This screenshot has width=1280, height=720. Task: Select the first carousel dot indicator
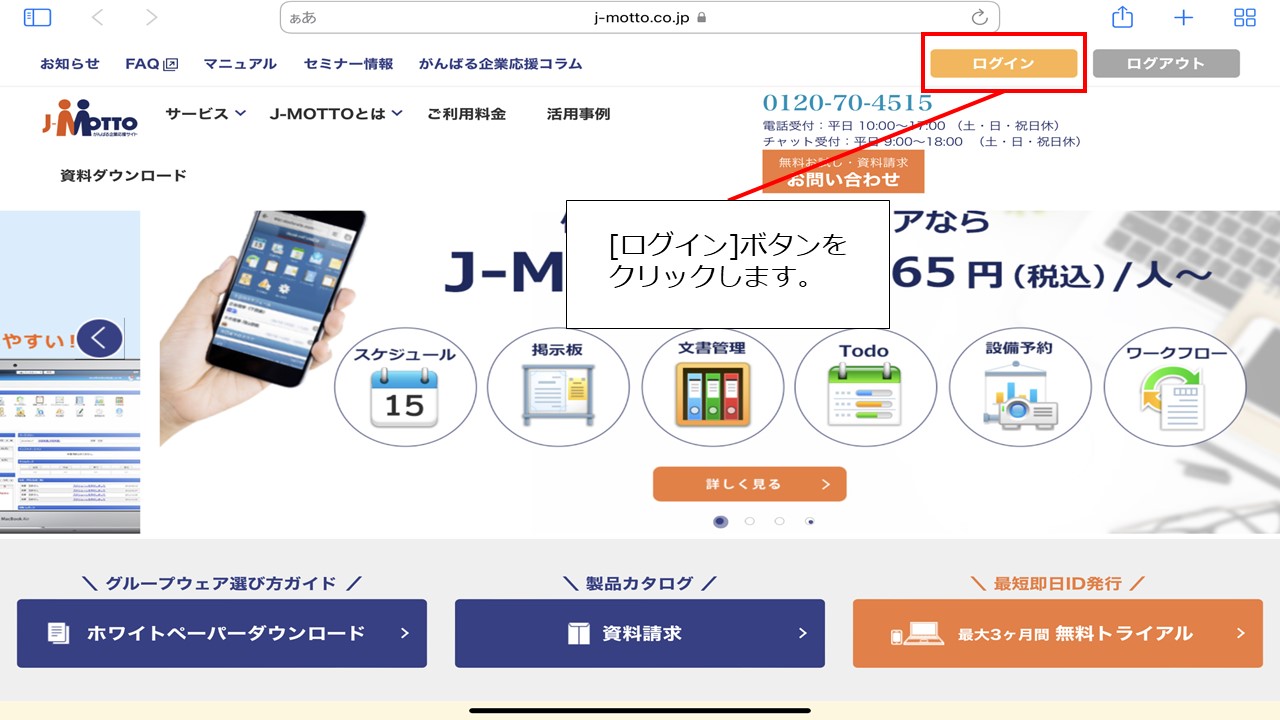tap(721, 521)
